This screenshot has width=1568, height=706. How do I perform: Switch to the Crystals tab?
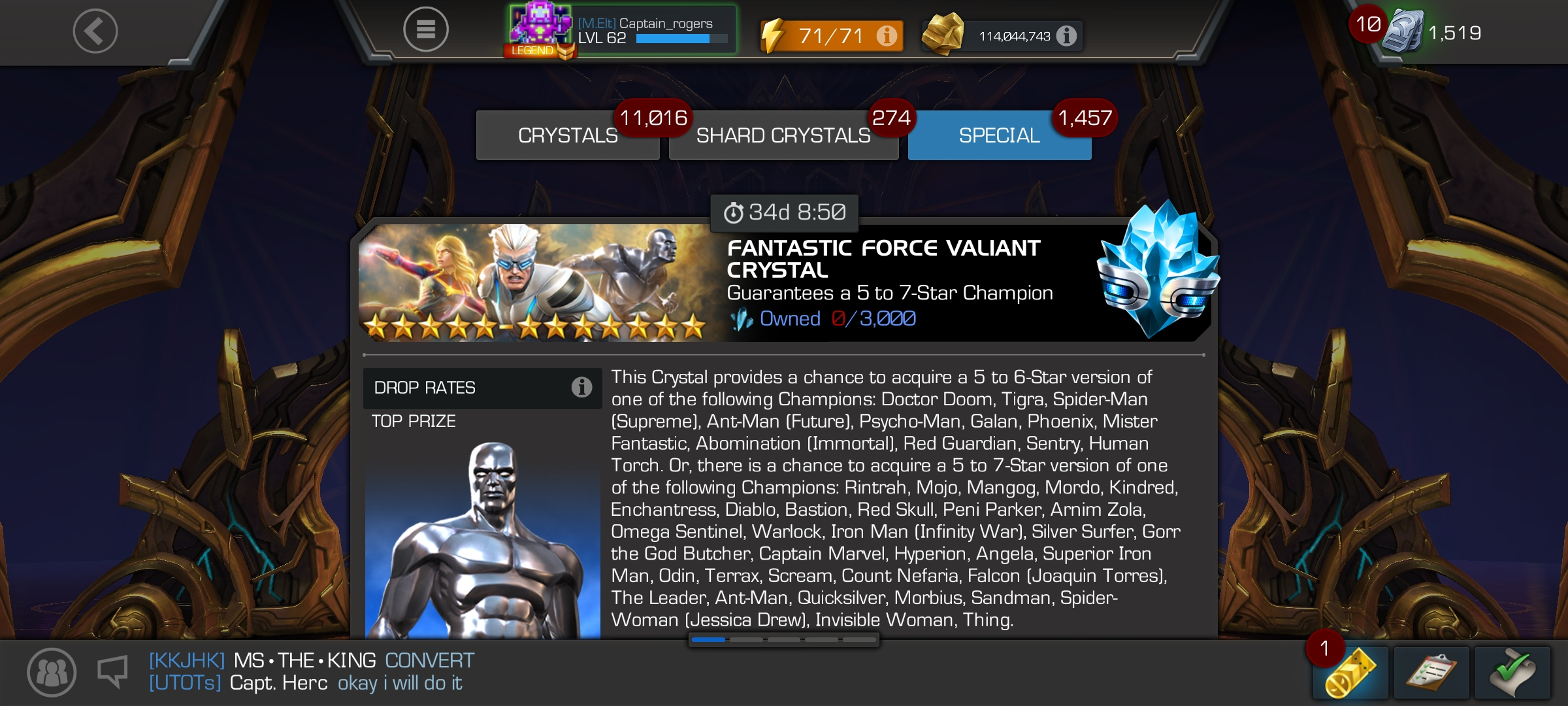point(568,135)
